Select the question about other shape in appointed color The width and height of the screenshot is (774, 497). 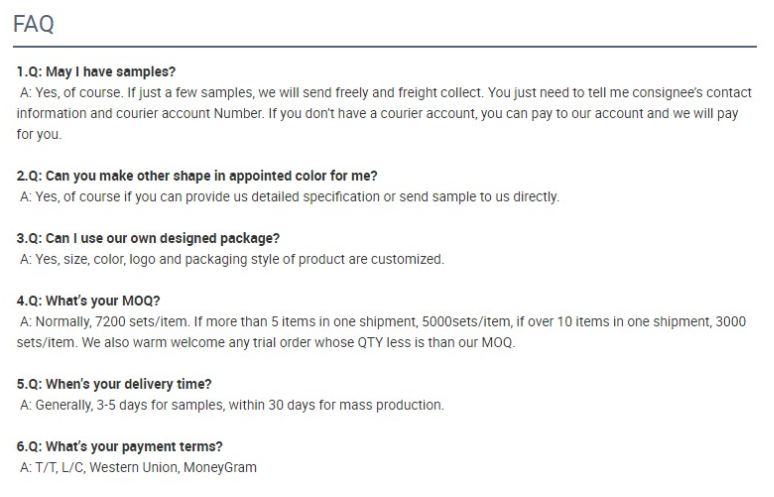pyautogui.click(x=183, y=176)
